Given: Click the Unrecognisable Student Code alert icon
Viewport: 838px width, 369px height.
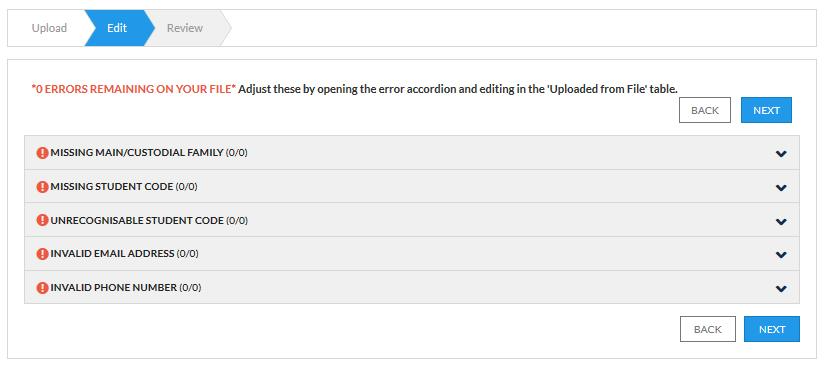Looking at the screenshot, I should [42, 220].
